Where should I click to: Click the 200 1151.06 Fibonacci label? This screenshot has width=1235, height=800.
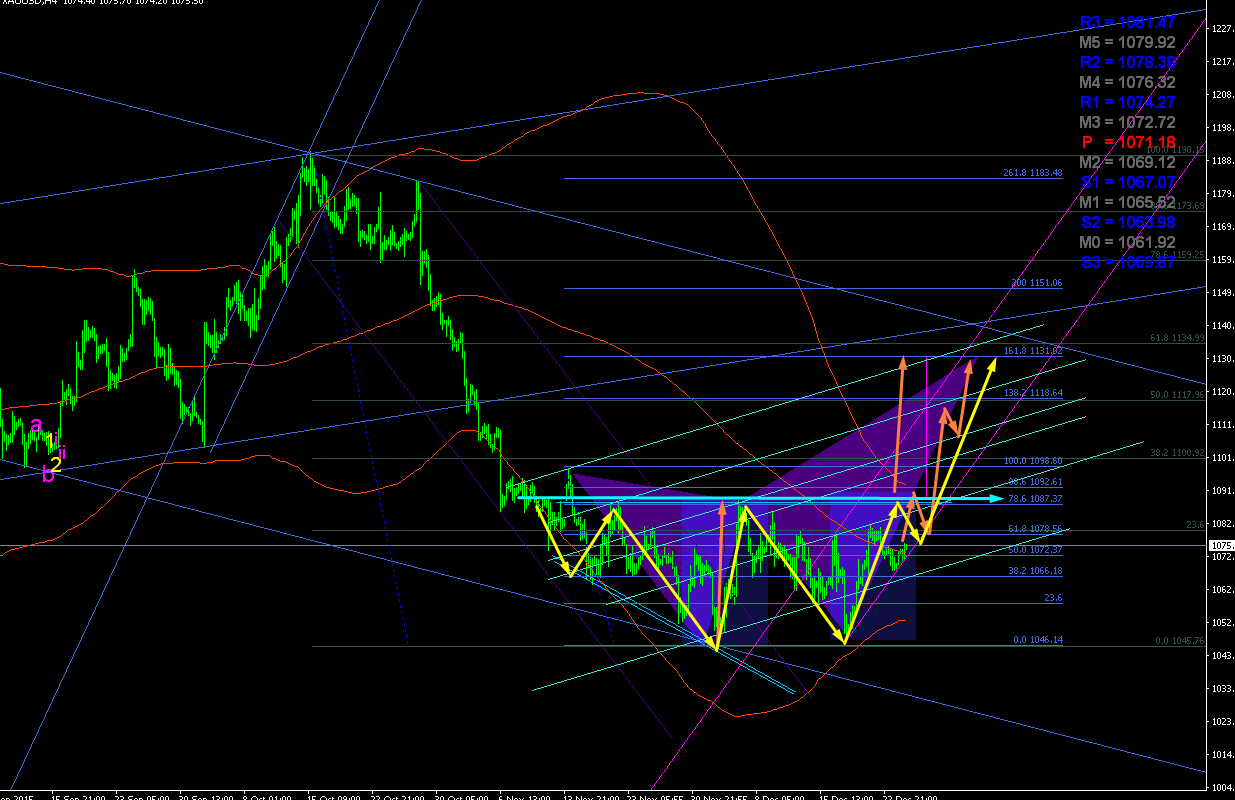pyautogui.click(x=1037, y=283)
